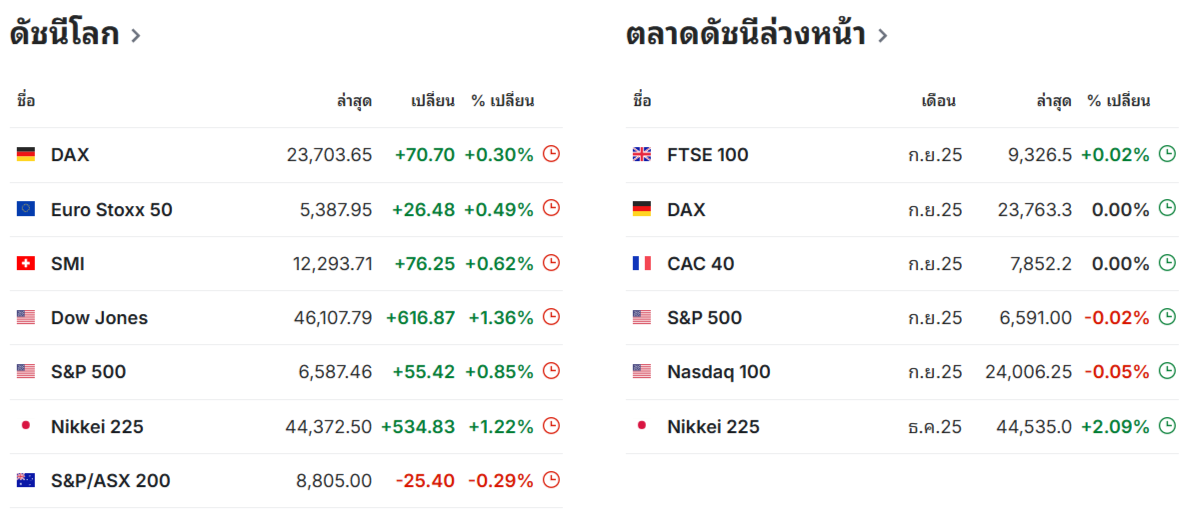This screenshot has width=1190, height=515.
Task: Click the red clock icon beside Dow Jones +1.36%
Action: (552, 317)
